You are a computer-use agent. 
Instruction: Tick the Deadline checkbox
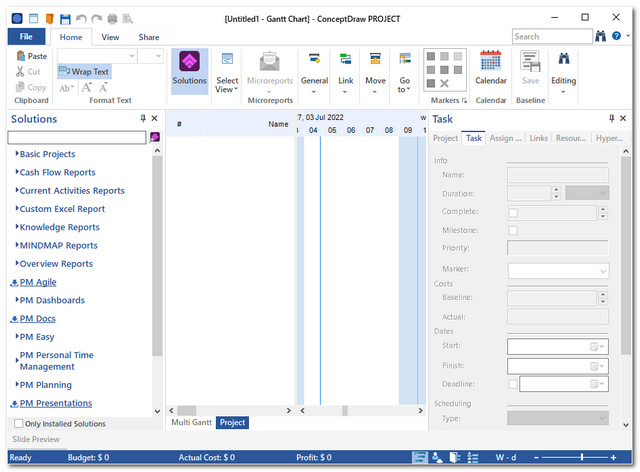[x=513, y=384]
